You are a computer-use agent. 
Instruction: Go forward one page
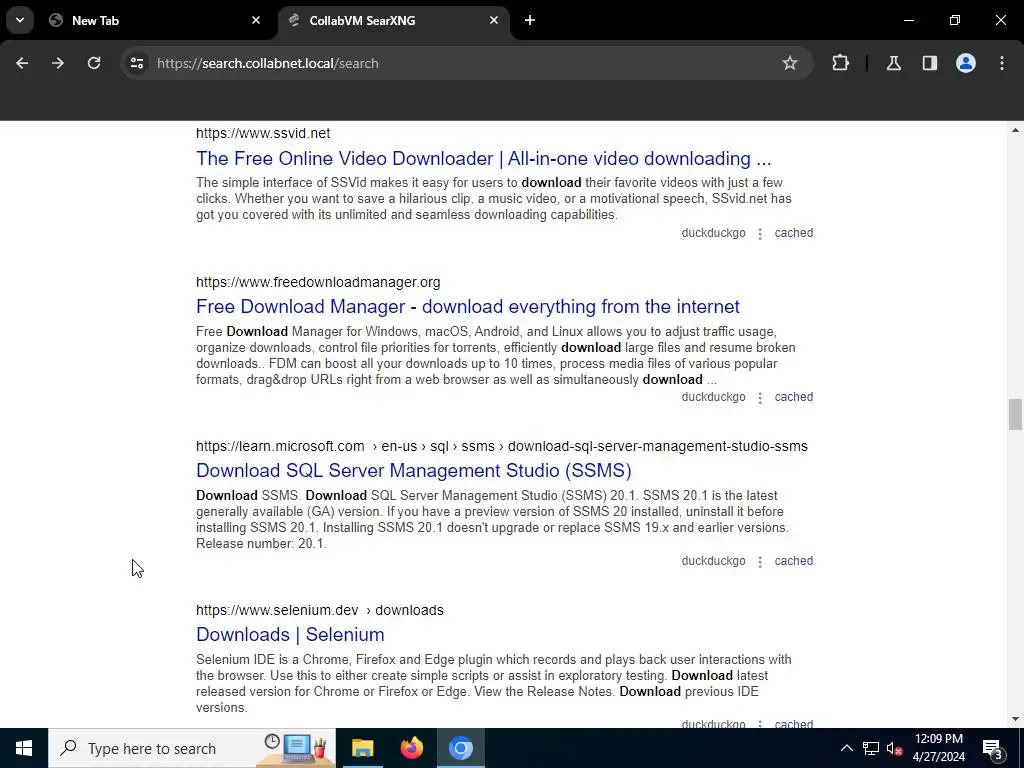click(58, 63)
